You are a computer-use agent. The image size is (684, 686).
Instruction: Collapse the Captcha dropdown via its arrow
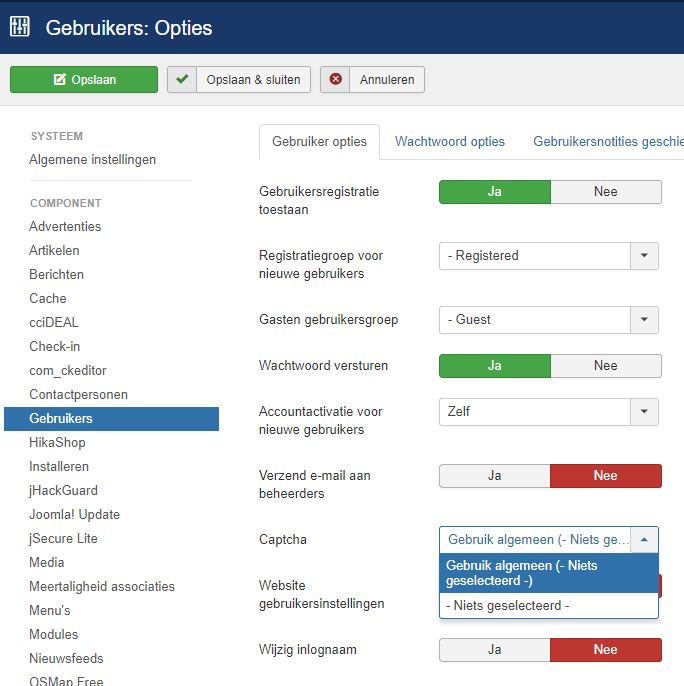click(x=645, y=540)
